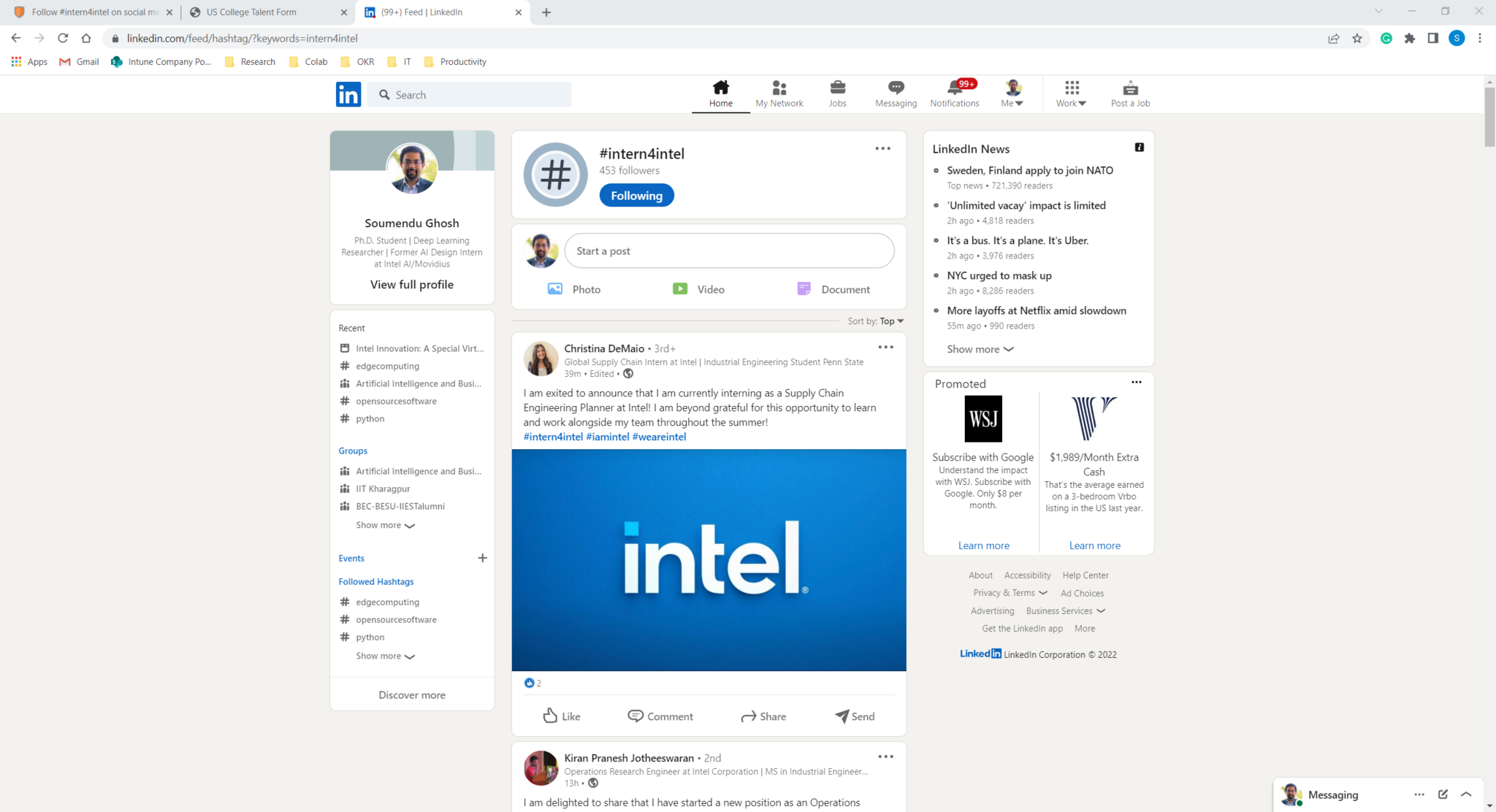Expand Show more in LinkedIn News

point(980,349)
